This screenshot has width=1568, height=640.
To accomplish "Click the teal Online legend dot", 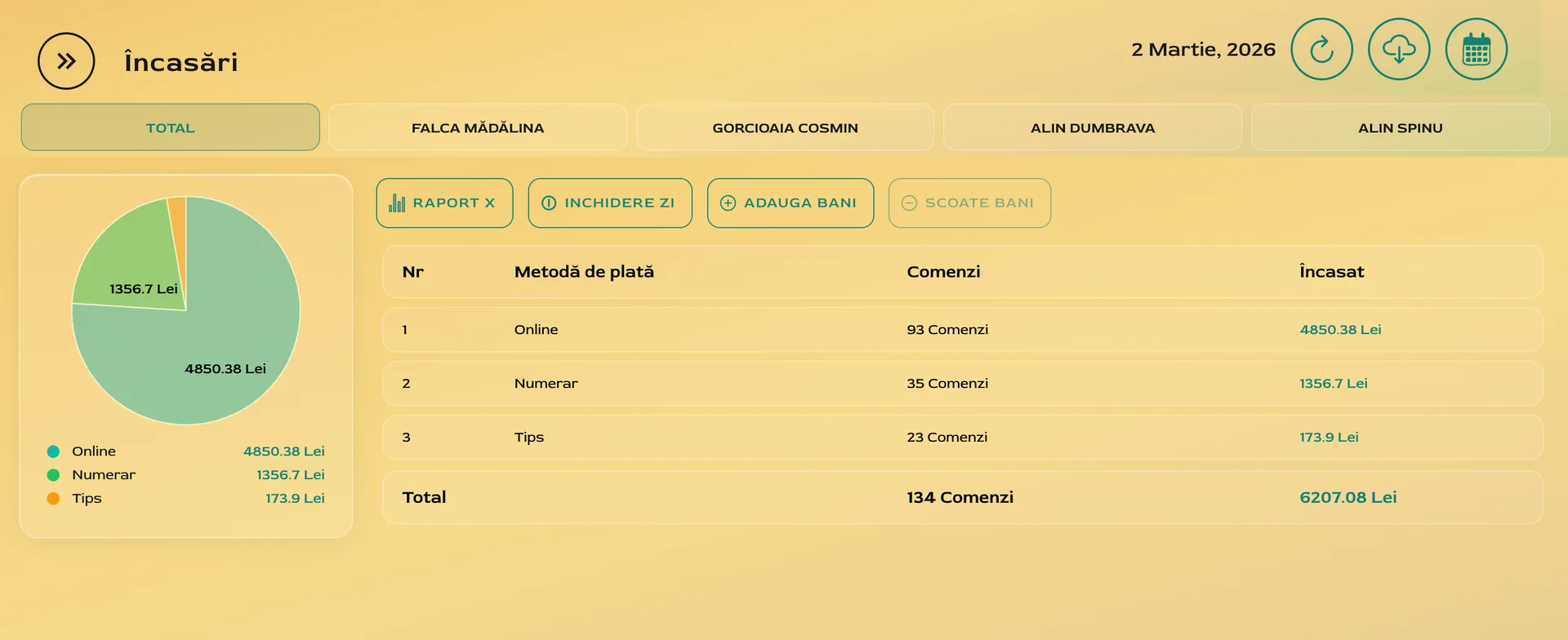I will pyautogui.click(x=53, y=451).
